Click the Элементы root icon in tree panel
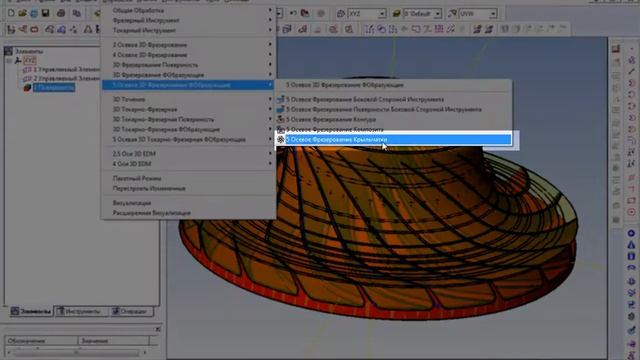The width and height of the screenshot is (640, 360). (x=8, y=51)
